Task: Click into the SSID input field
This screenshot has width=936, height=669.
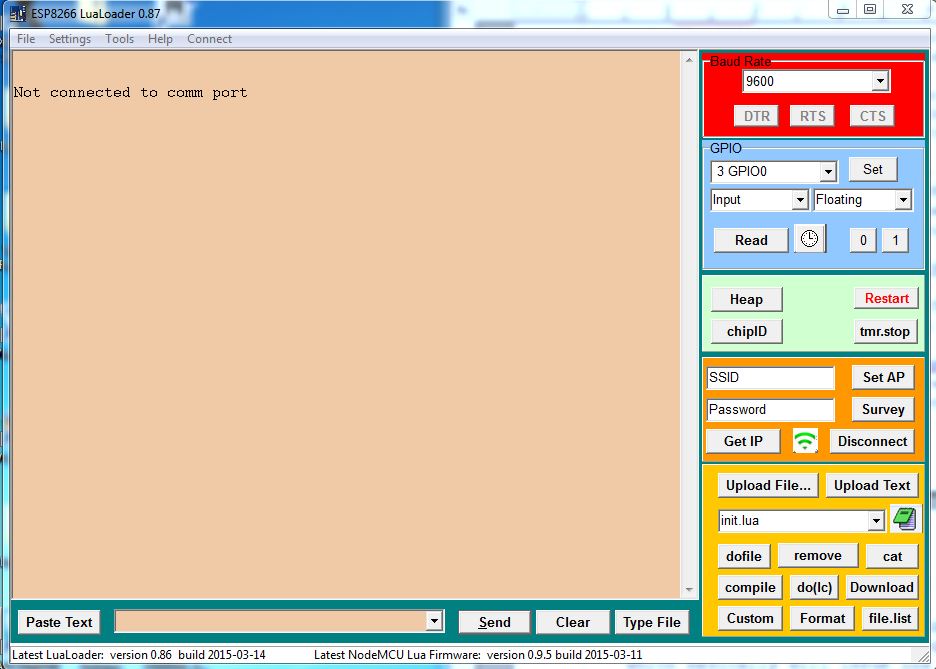Action: pyautogui.click(x=770, y=378)
